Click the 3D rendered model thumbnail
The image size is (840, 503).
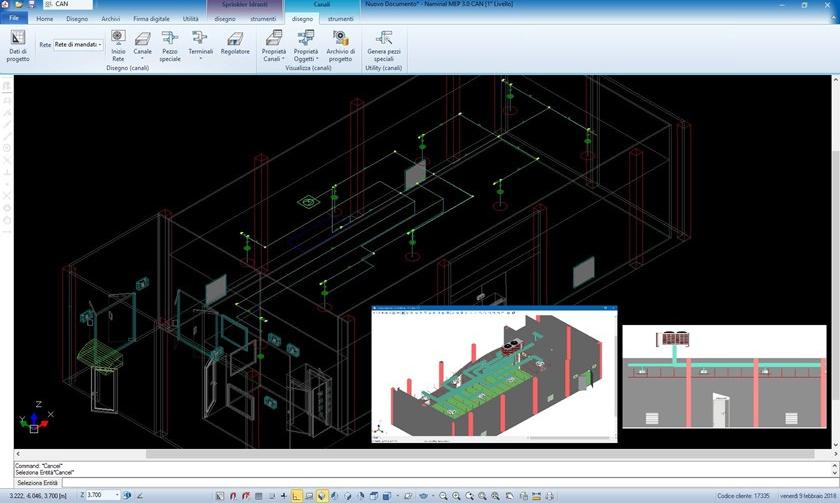494,374
